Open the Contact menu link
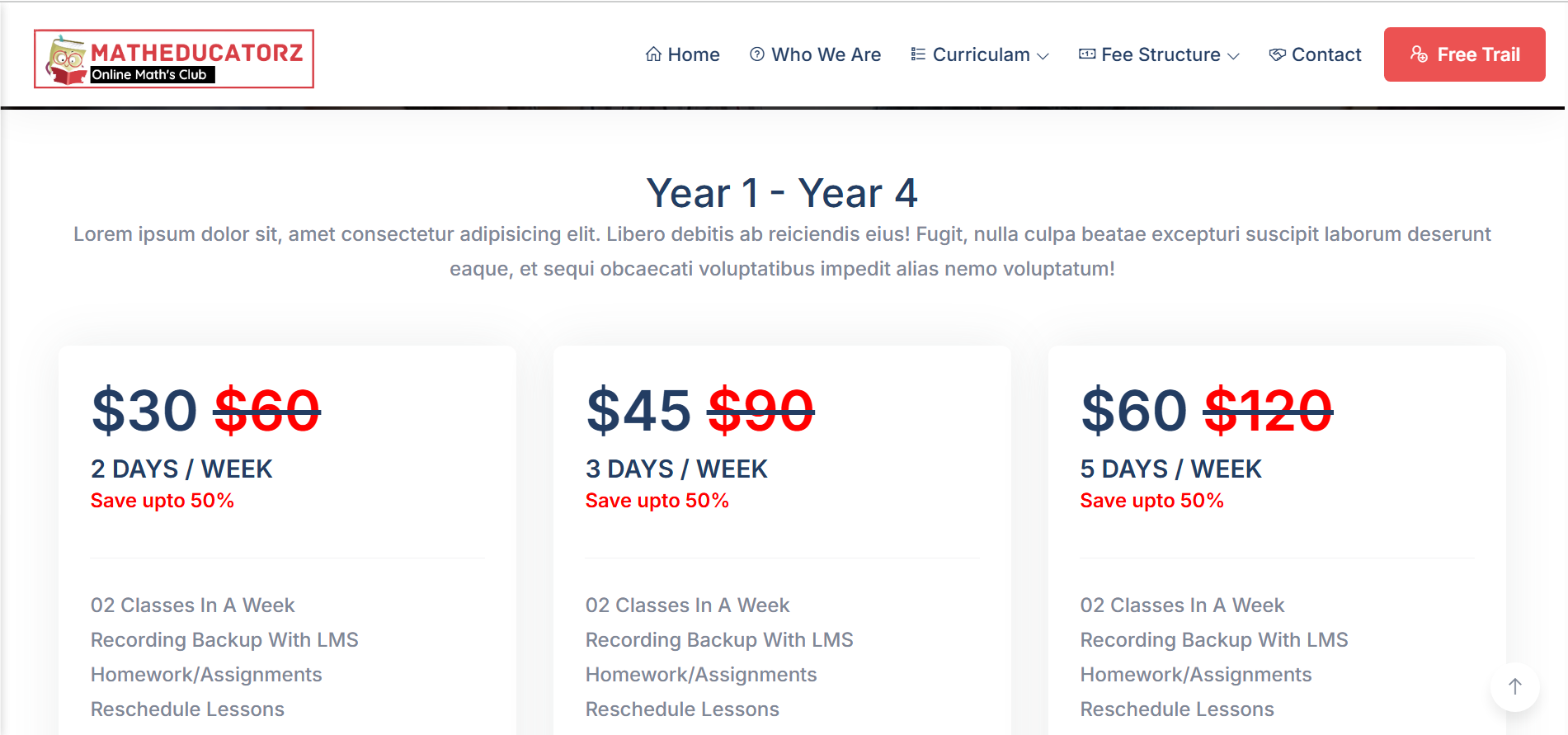The image size is (1568, 735). tap(1326, 54)
